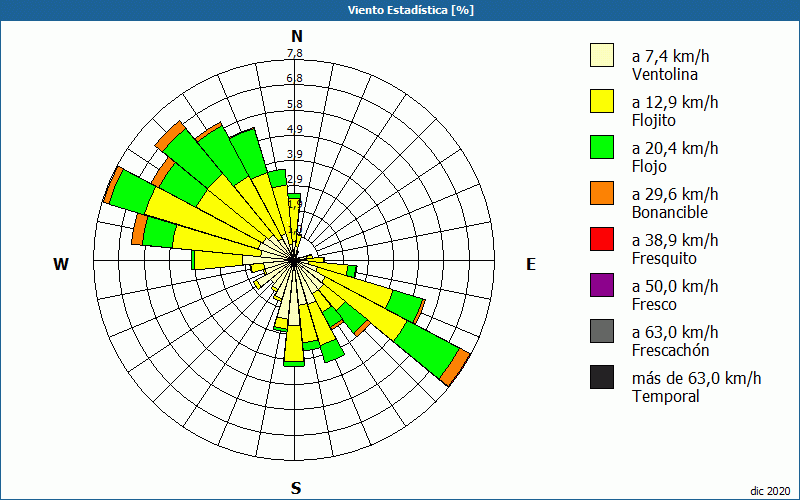The image size is (800, 500).
Task: Click the 'a 29,6 km/h' legend text
Action: 675,194
